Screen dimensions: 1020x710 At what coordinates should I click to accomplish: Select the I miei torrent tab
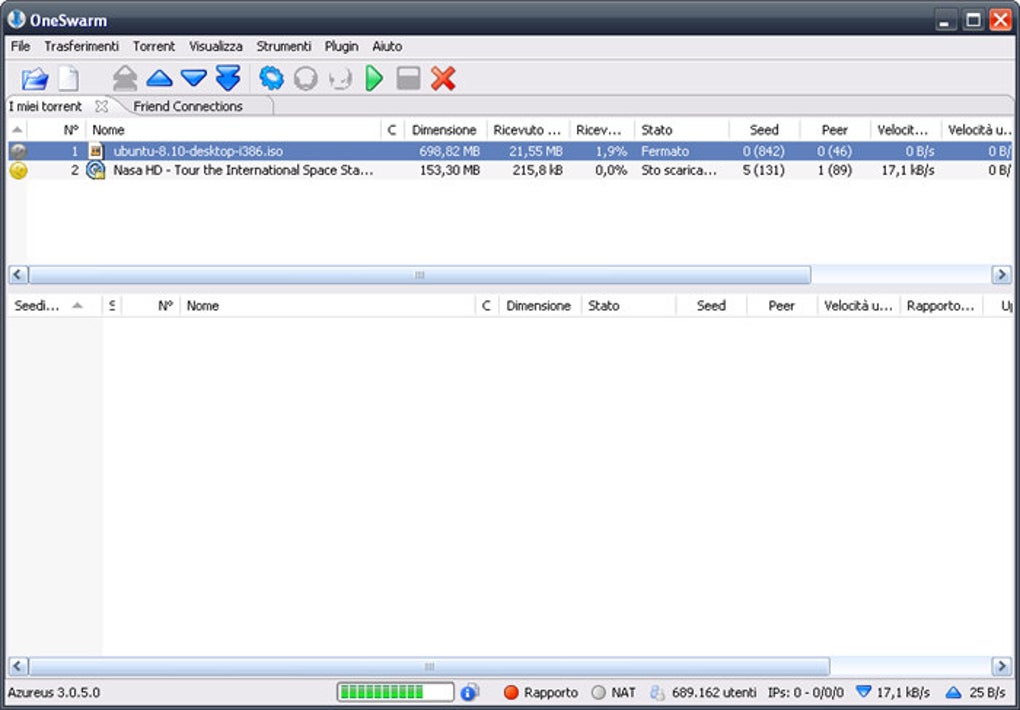point(45,106)
